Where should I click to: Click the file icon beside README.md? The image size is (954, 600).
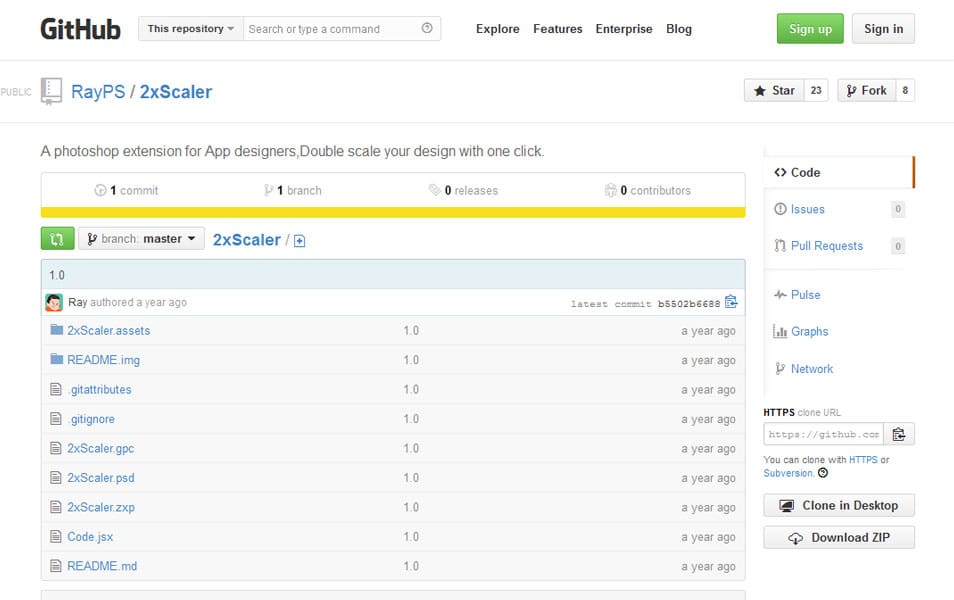point(56,565)
